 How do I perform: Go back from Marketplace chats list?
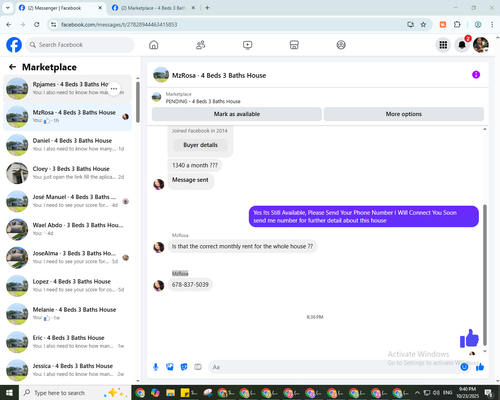[x=13, y=67]
